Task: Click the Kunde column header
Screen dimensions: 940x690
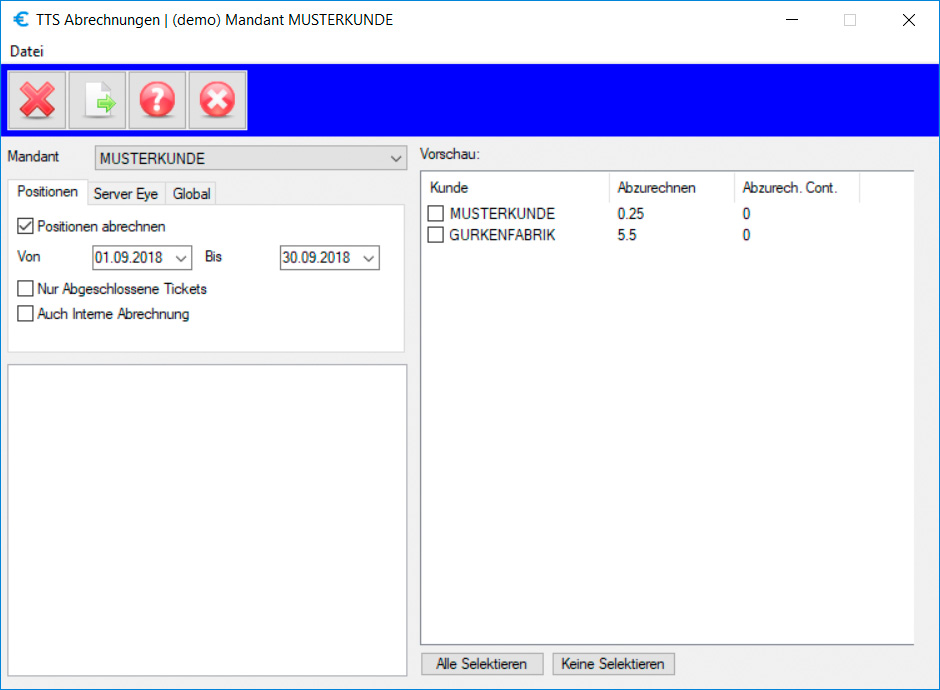Action: (x=516, y=188)
